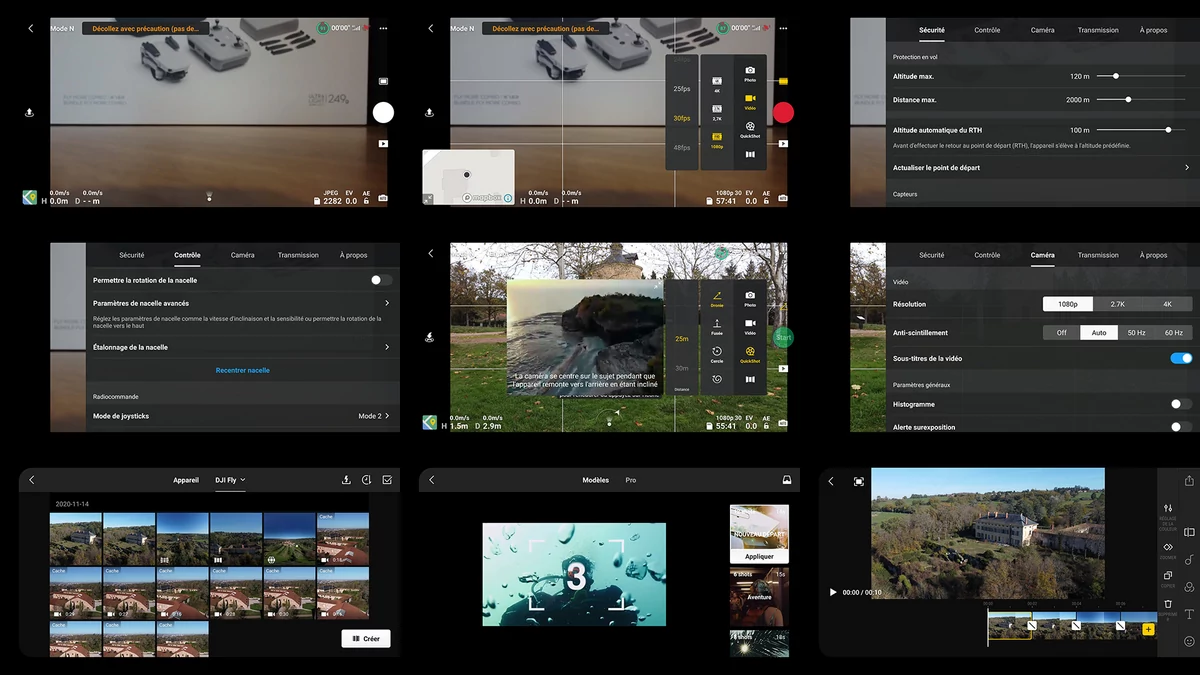Choose the 30m distance option
The height and width of the screenshot is (675, 1200).
682,368
